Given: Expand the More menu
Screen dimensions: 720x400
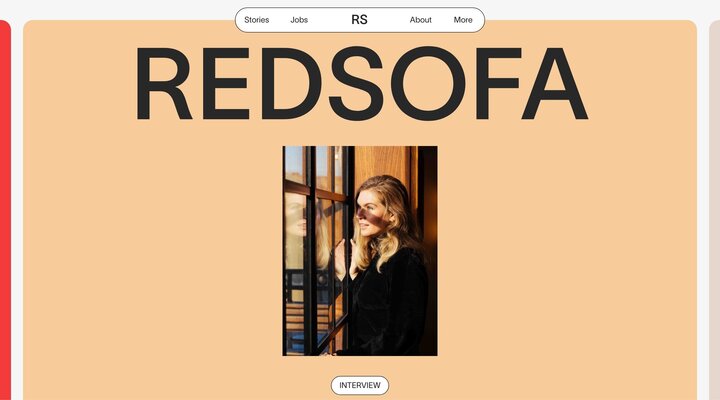Looking at the screenshot, I should point(463,20).
